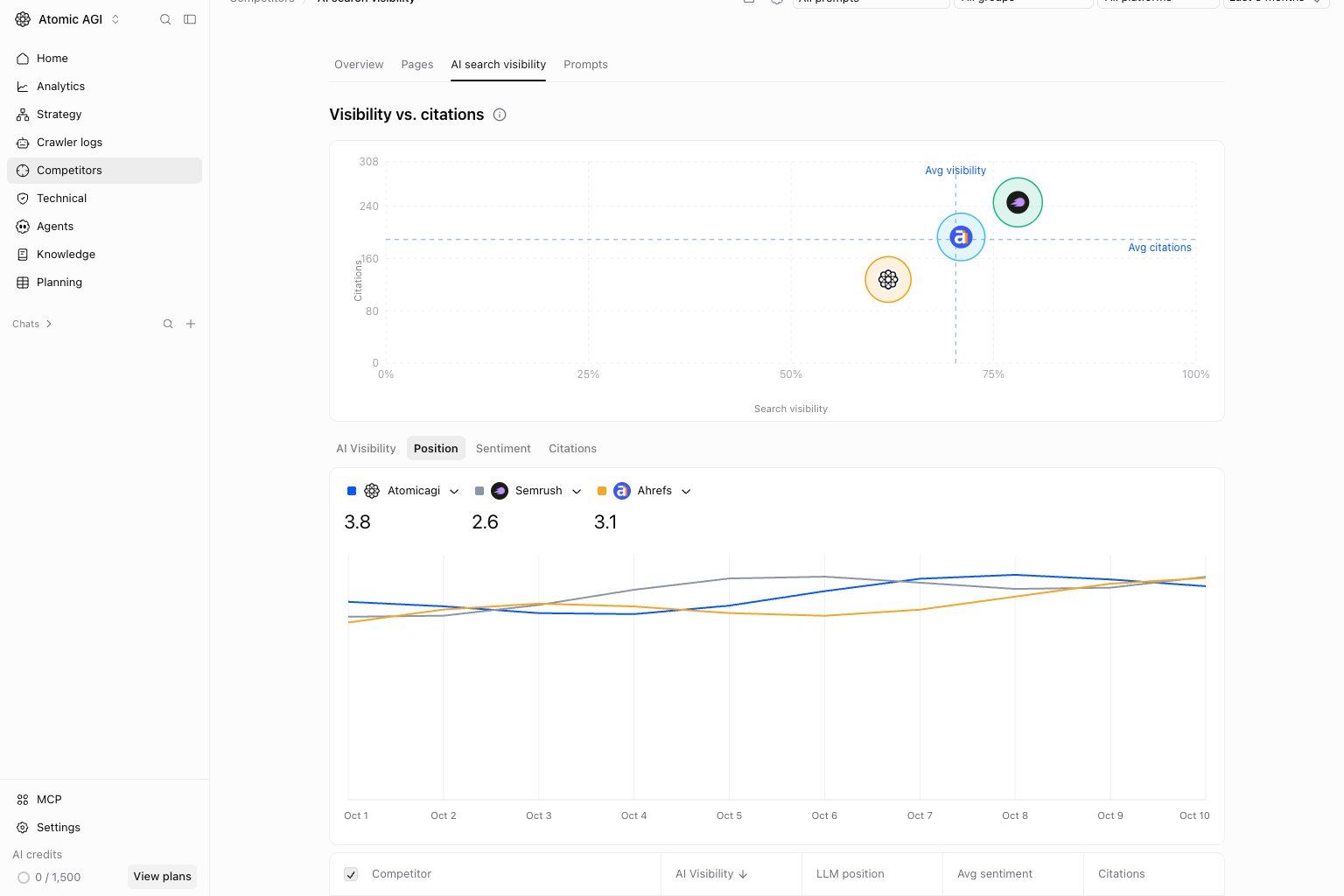Click the orange Ahrefs color swatch
This screenshot has width=1344, height=896.
(601, 491)
